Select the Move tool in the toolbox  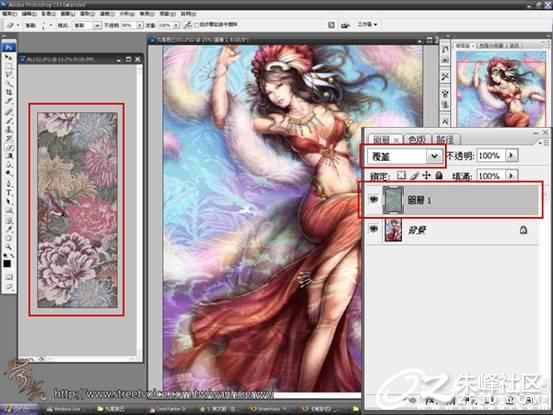[8, 57]
